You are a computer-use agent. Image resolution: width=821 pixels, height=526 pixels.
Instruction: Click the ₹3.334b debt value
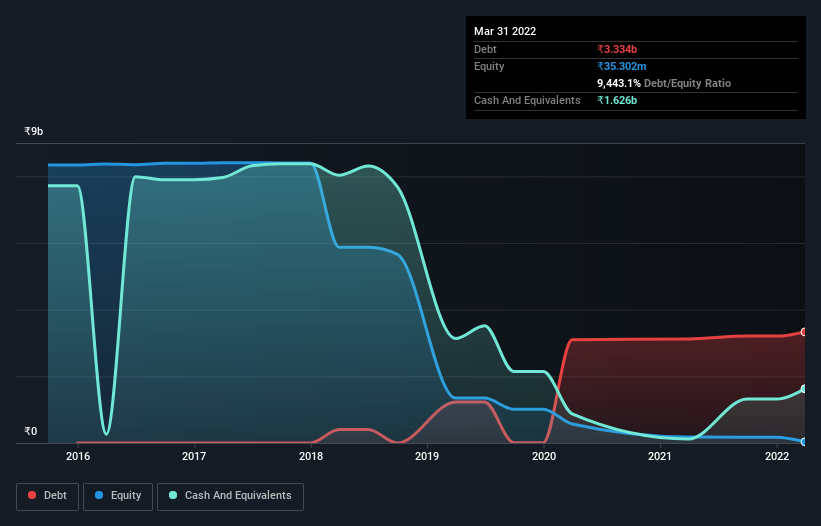pyautogui.click(x=617, y=49)
